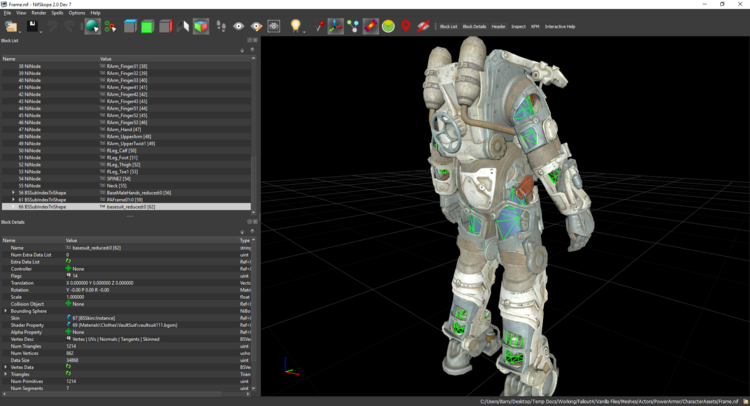Image resolution: width=750 pixels, height=406 pixels.
Task: Click the greyed-out Redo arrow icon
Action: [69, 26]
